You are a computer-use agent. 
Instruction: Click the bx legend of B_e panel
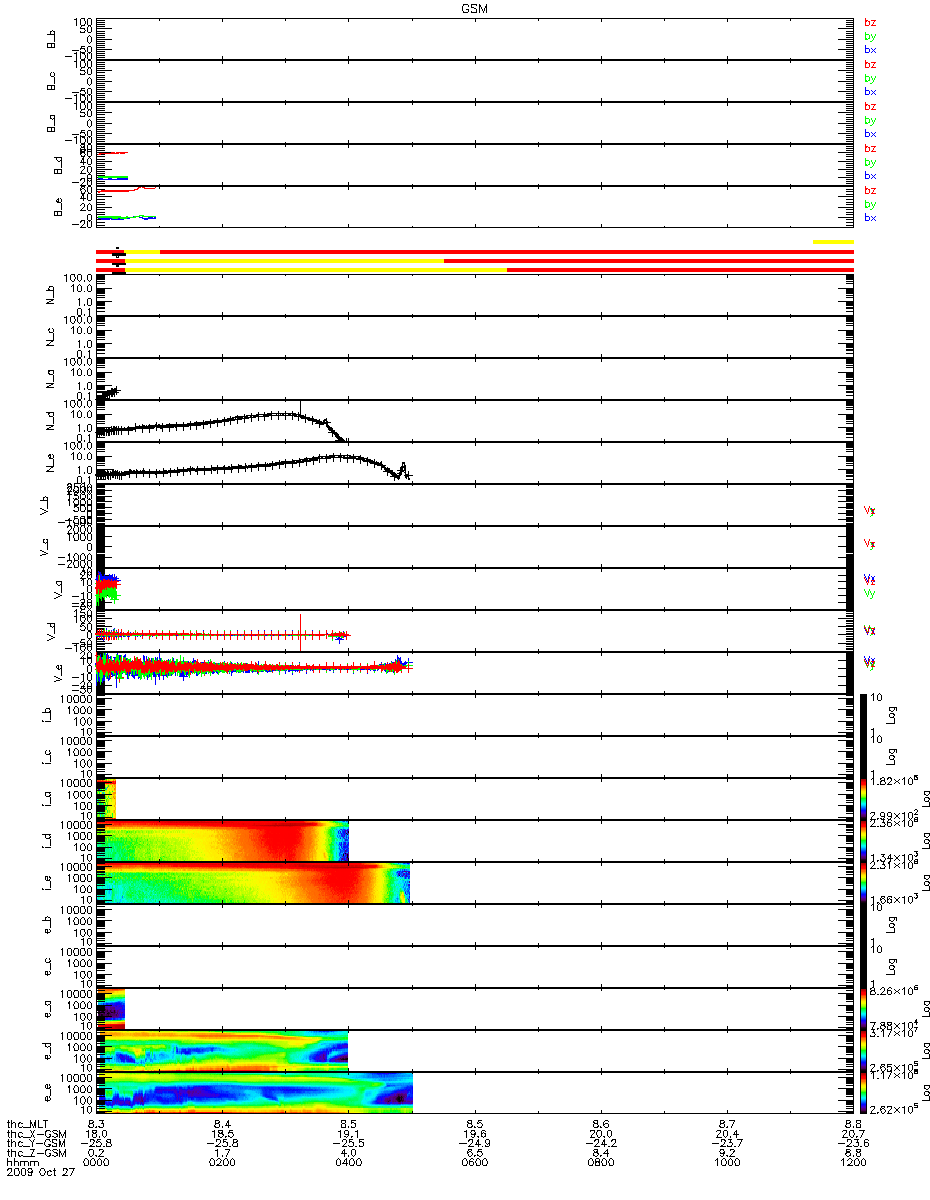coord(870,218)
